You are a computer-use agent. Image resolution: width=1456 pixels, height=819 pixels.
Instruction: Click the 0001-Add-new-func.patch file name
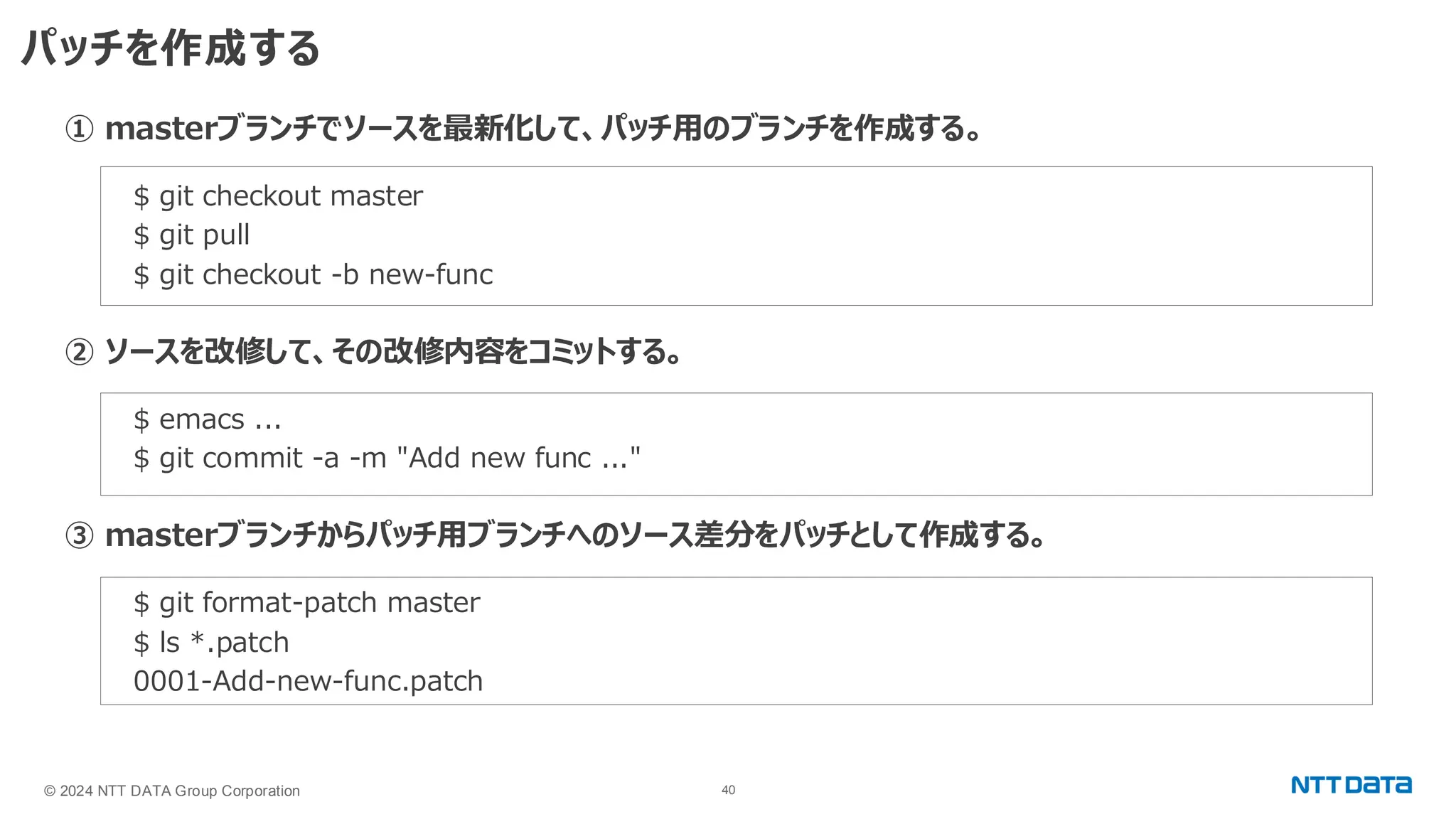point(308,681)
